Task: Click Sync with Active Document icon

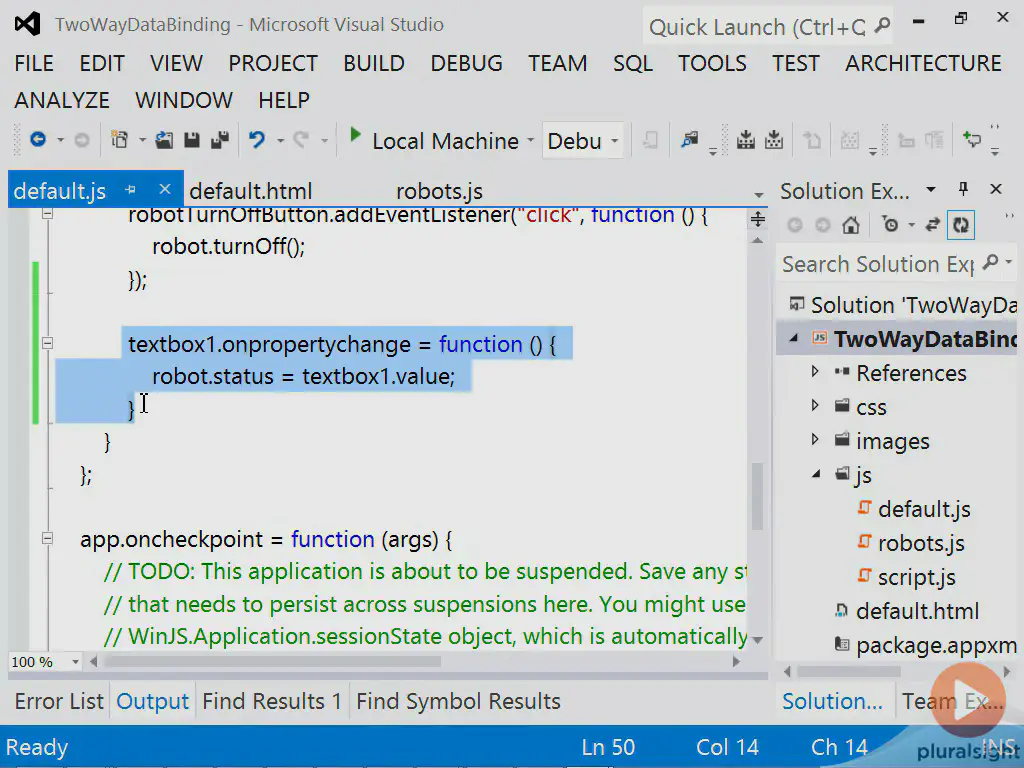Action: 933,225
